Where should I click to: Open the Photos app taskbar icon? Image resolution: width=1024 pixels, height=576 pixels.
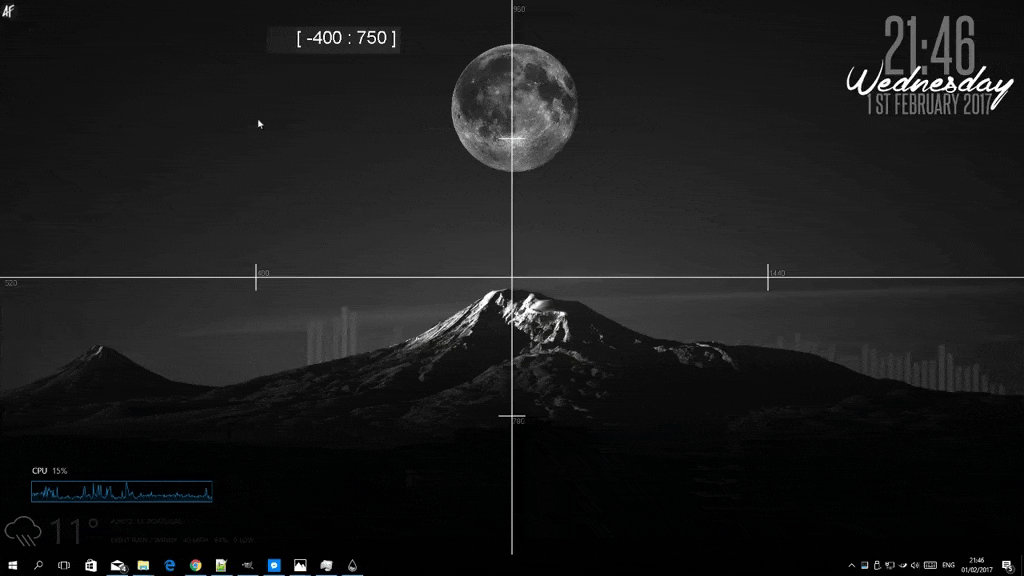[x=300, y=565]
